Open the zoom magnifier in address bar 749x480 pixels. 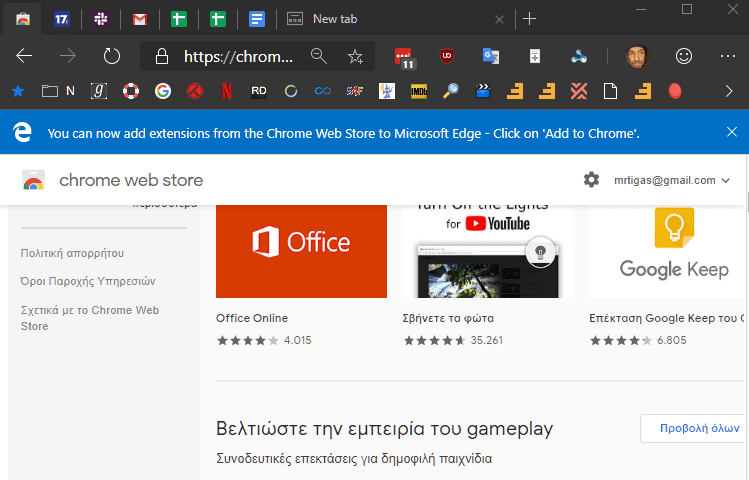319,56
